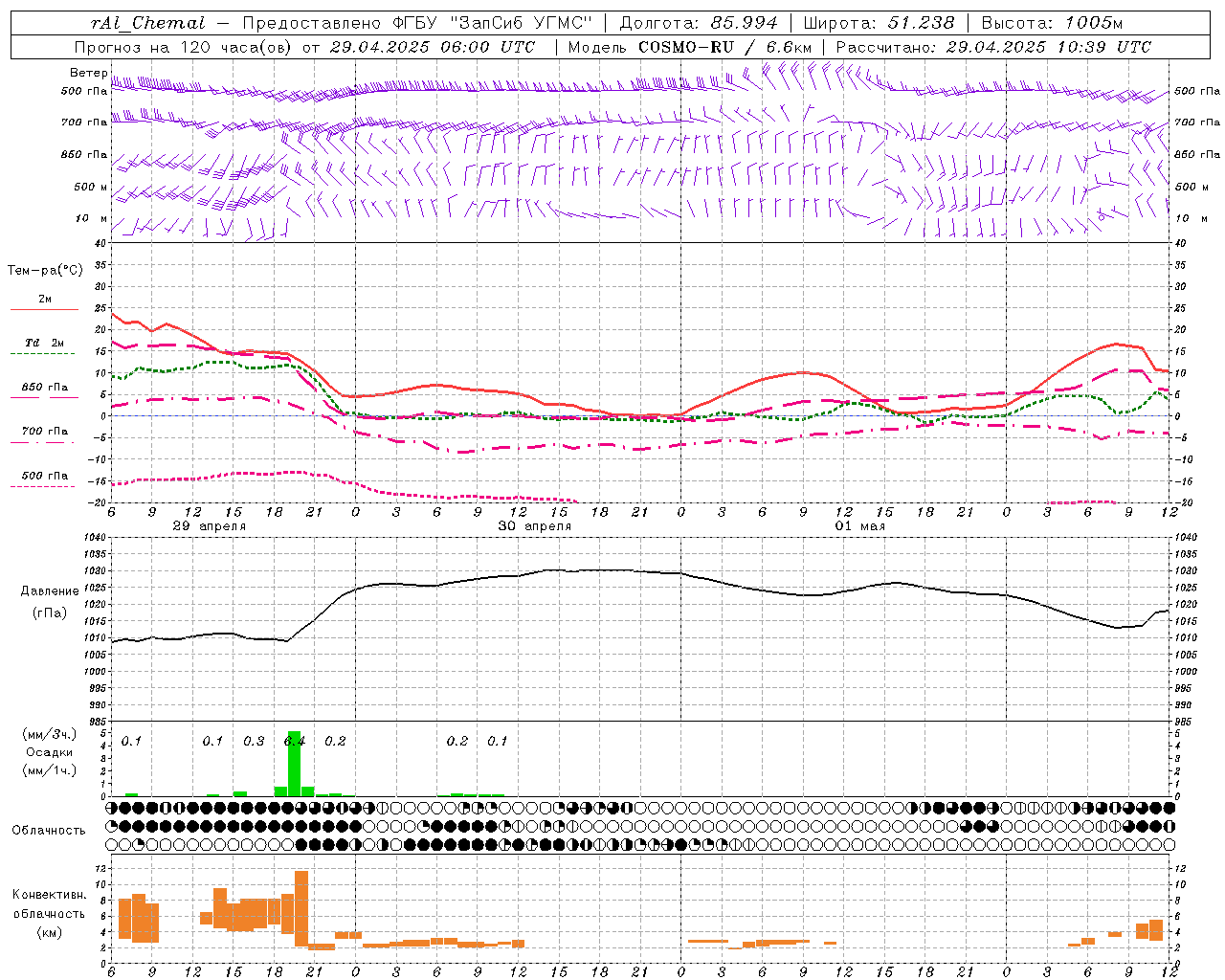Click the tallest green precipitation bar

point(294,764)
